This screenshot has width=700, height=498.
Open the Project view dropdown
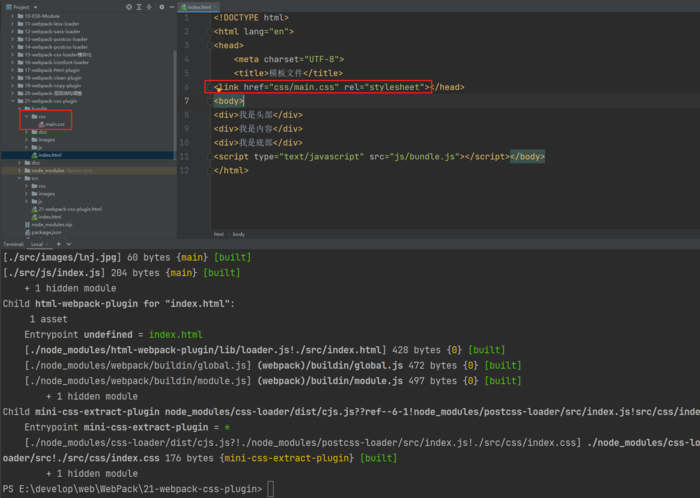35,7
